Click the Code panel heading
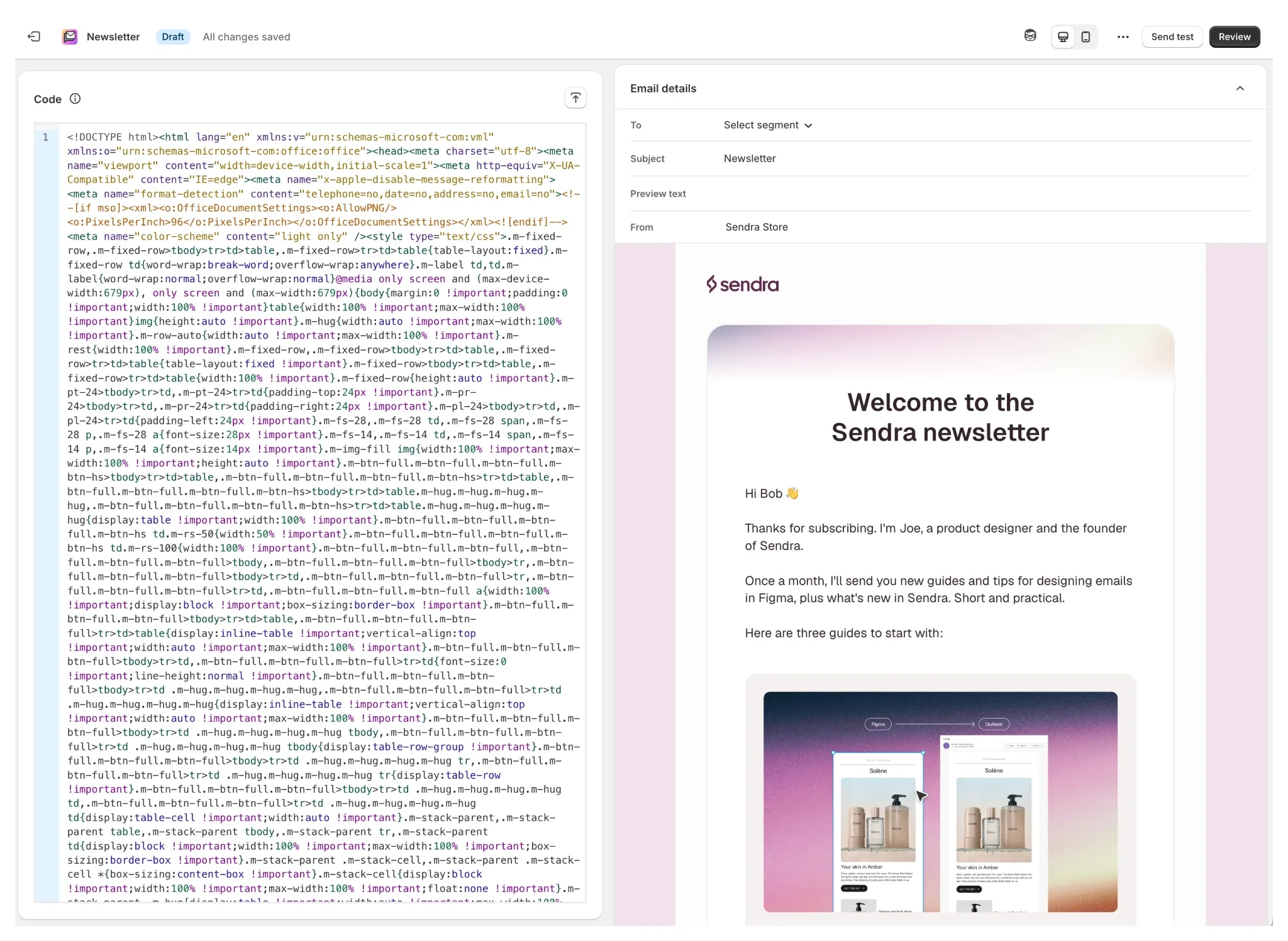Viewport: 1288px width, 941px height. click(x=47, y=99)
